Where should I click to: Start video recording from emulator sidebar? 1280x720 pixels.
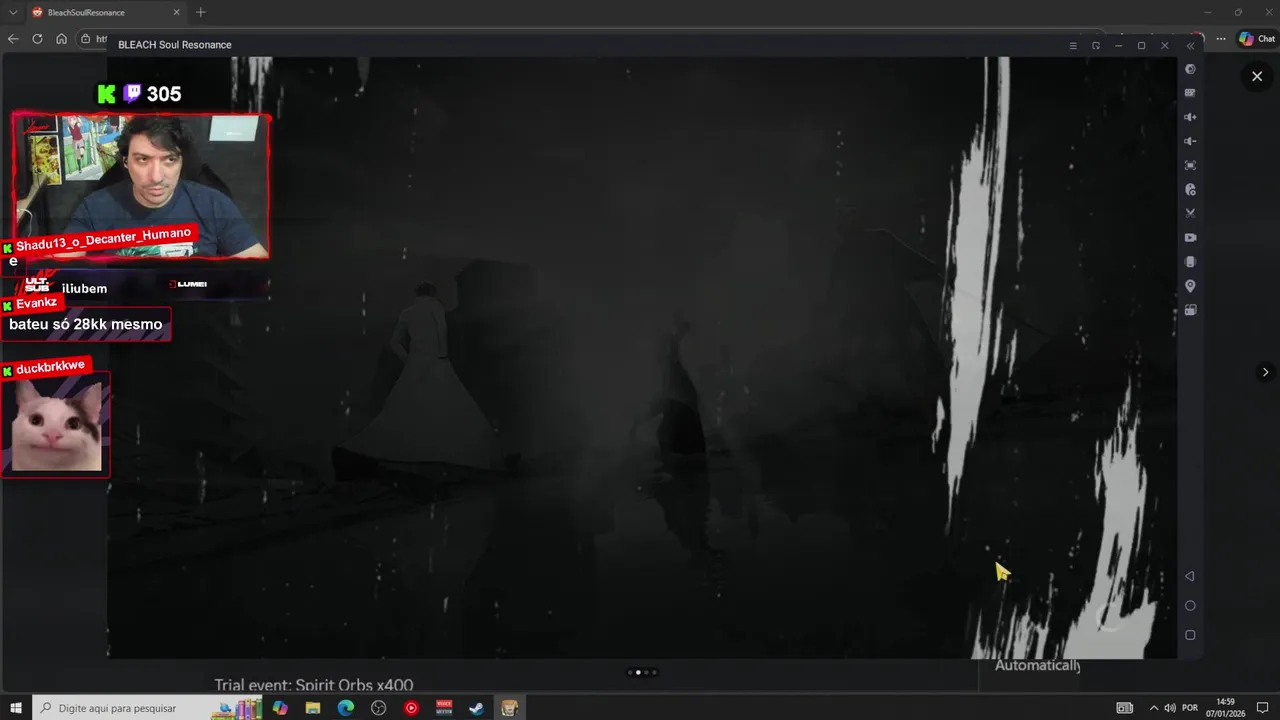click(x=1190, y=238)
